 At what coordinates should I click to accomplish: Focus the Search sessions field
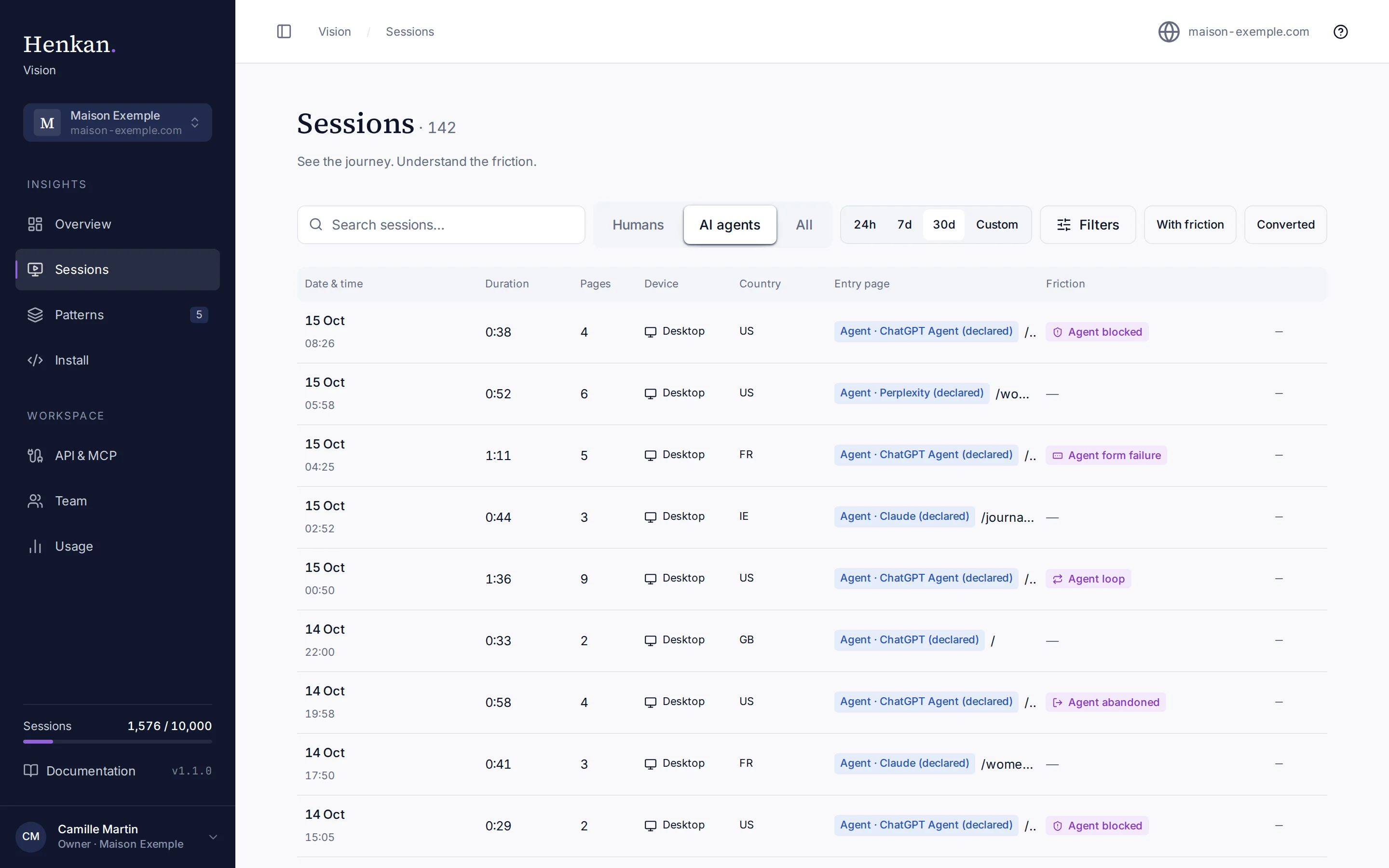[441, 224]
